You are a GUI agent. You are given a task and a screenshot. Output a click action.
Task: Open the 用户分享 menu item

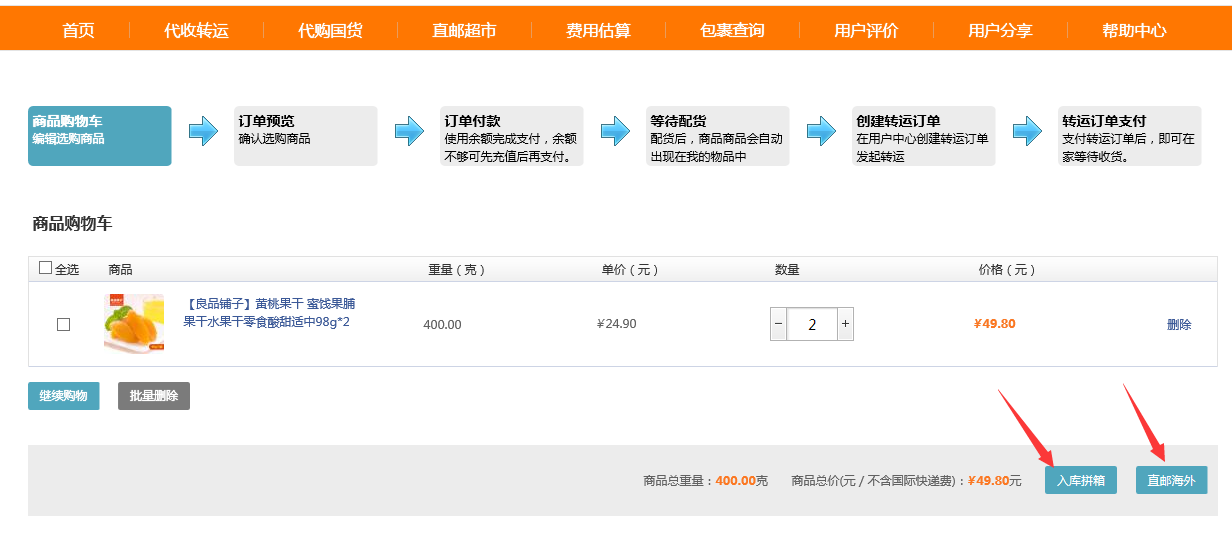pos(1000,30)
